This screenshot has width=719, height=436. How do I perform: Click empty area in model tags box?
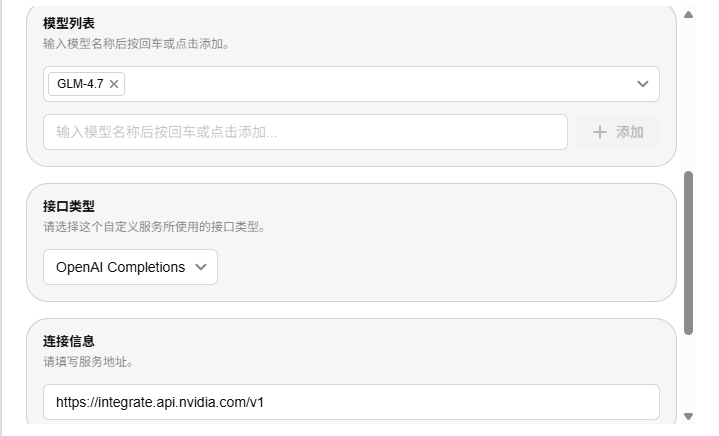(x=380, y=84)
